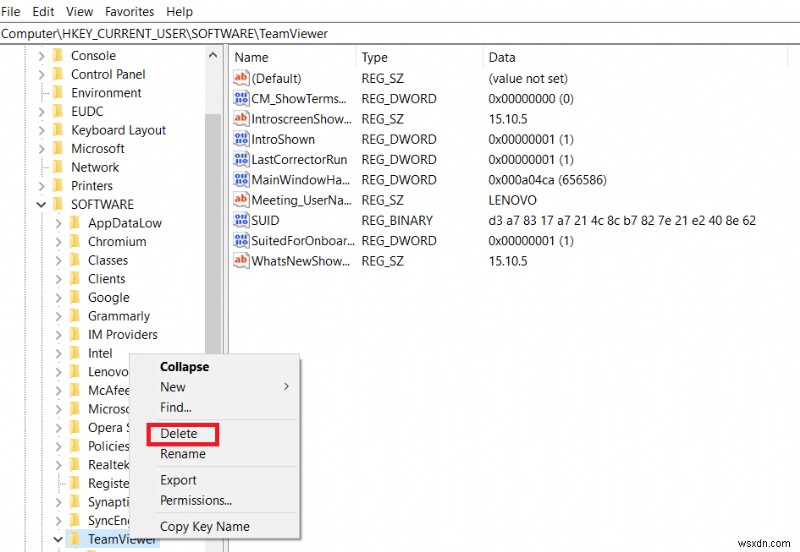Expand the AppDataLow key
The width and height of the screenshot is (800, 552).
pos(58,223)
